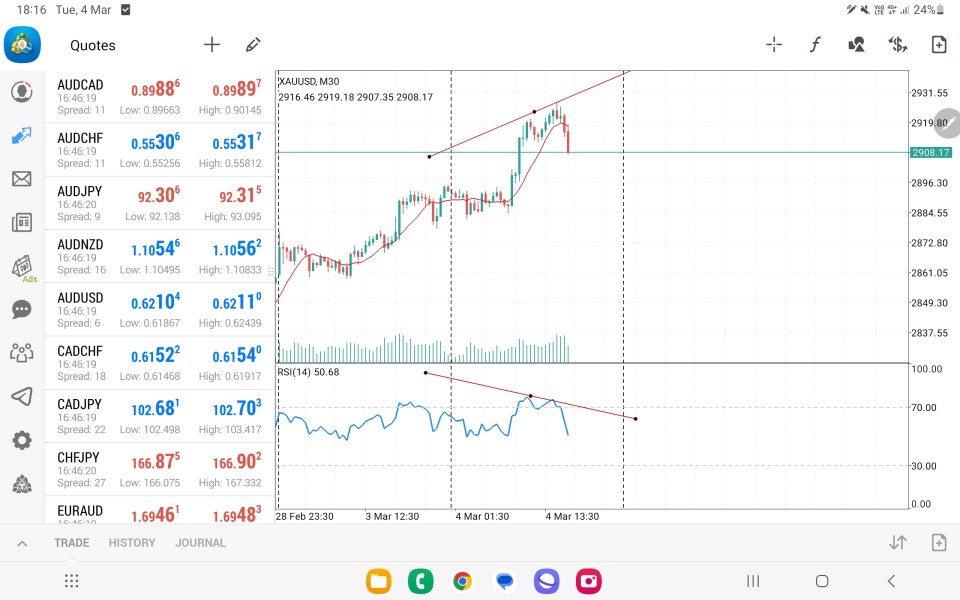The width and height of the screenshot is (960, 600).
Task: Open Chrome from the Android taskbar
Action: click(462, 581)
